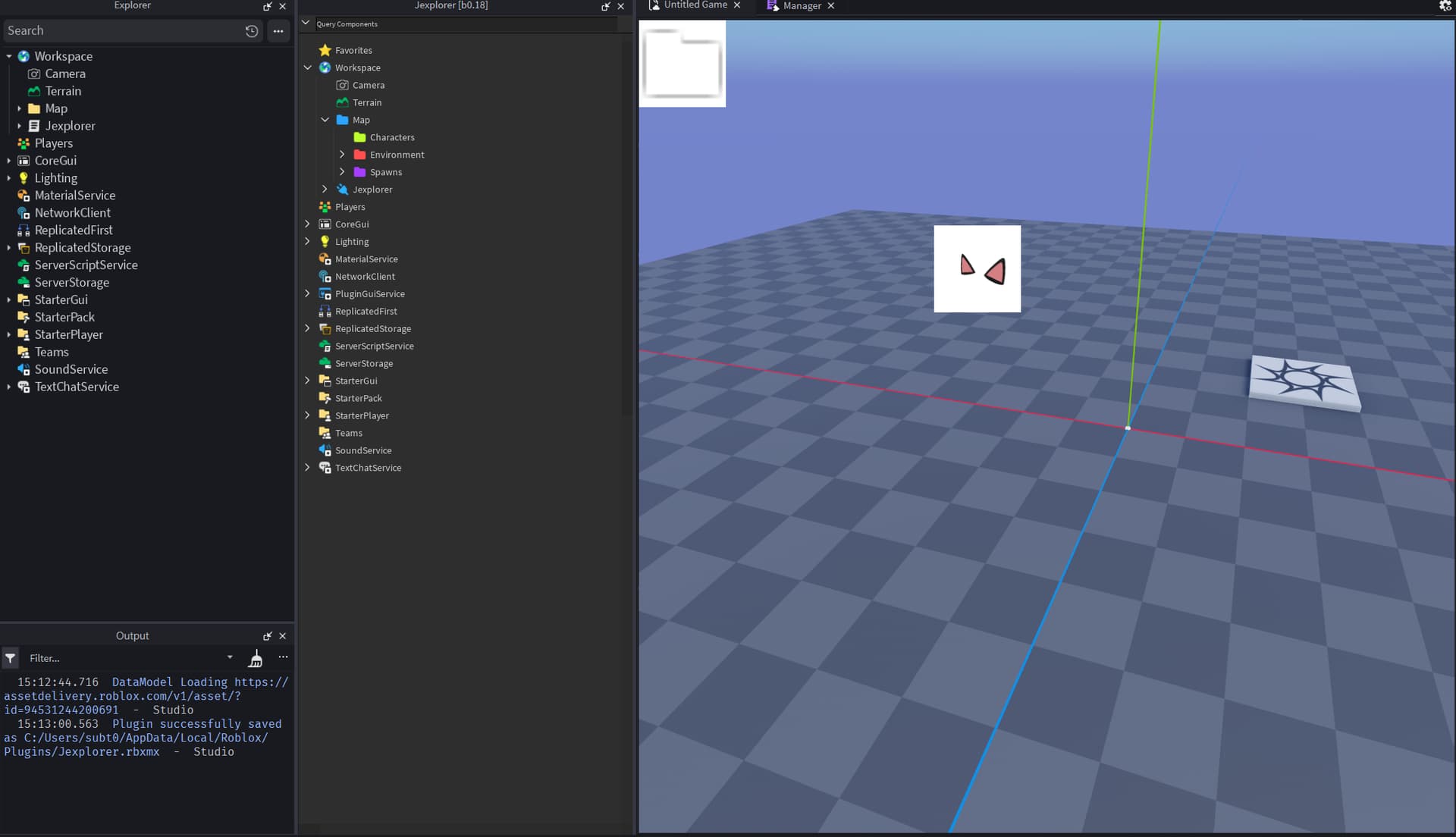This screenshot has width=1456, height=837.
Task: Undock the Jexplorer panel pop-out icon
Action: [x=605, y=6]
